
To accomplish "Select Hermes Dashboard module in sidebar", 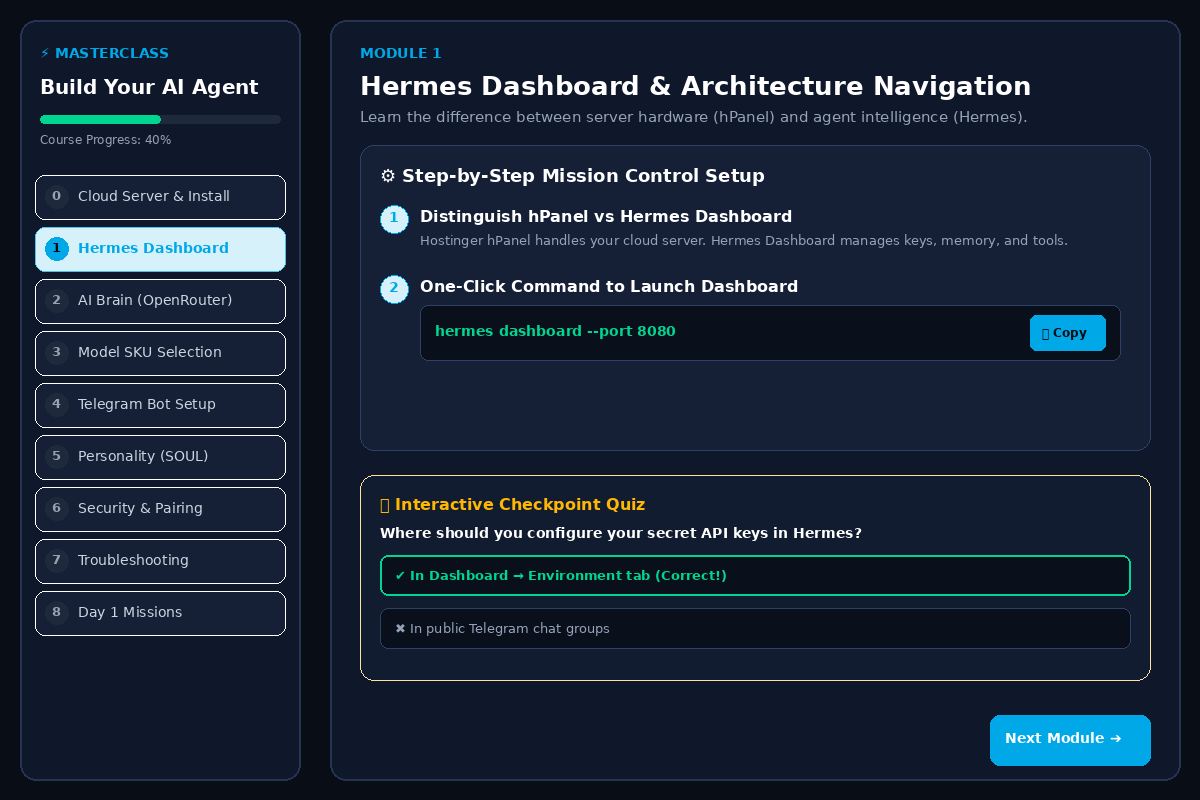I will click(160, 249).
